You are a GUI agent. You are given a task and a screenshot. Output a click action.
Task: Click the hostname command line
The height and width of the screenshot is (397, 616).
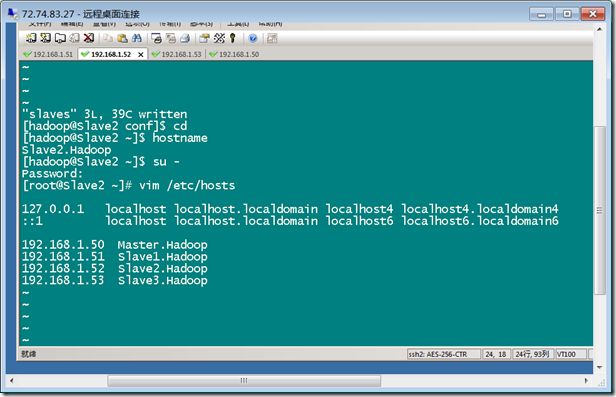click(x=114, y=138)
